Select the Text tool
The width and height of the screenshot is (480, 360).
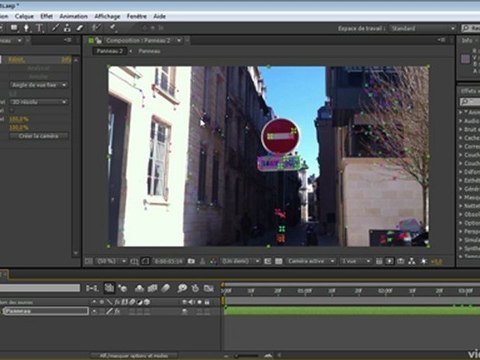pyautogui.click(x=39, y=28)
